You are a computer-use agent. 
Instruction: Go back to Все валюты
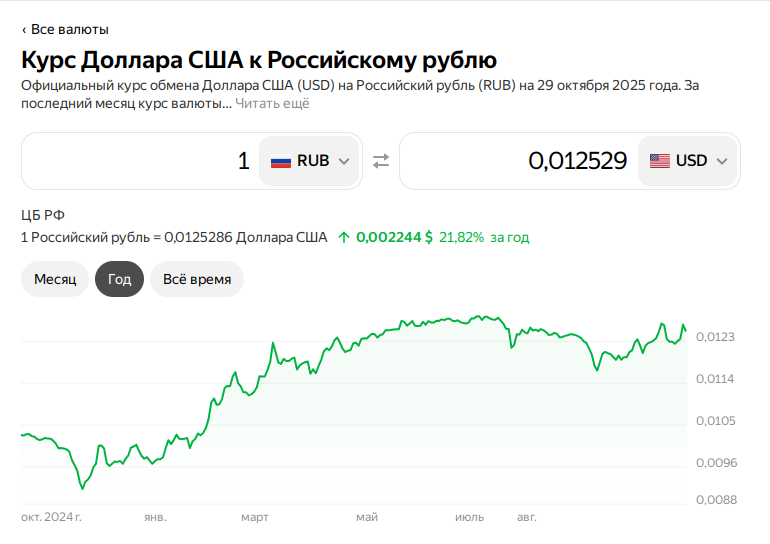65,29
